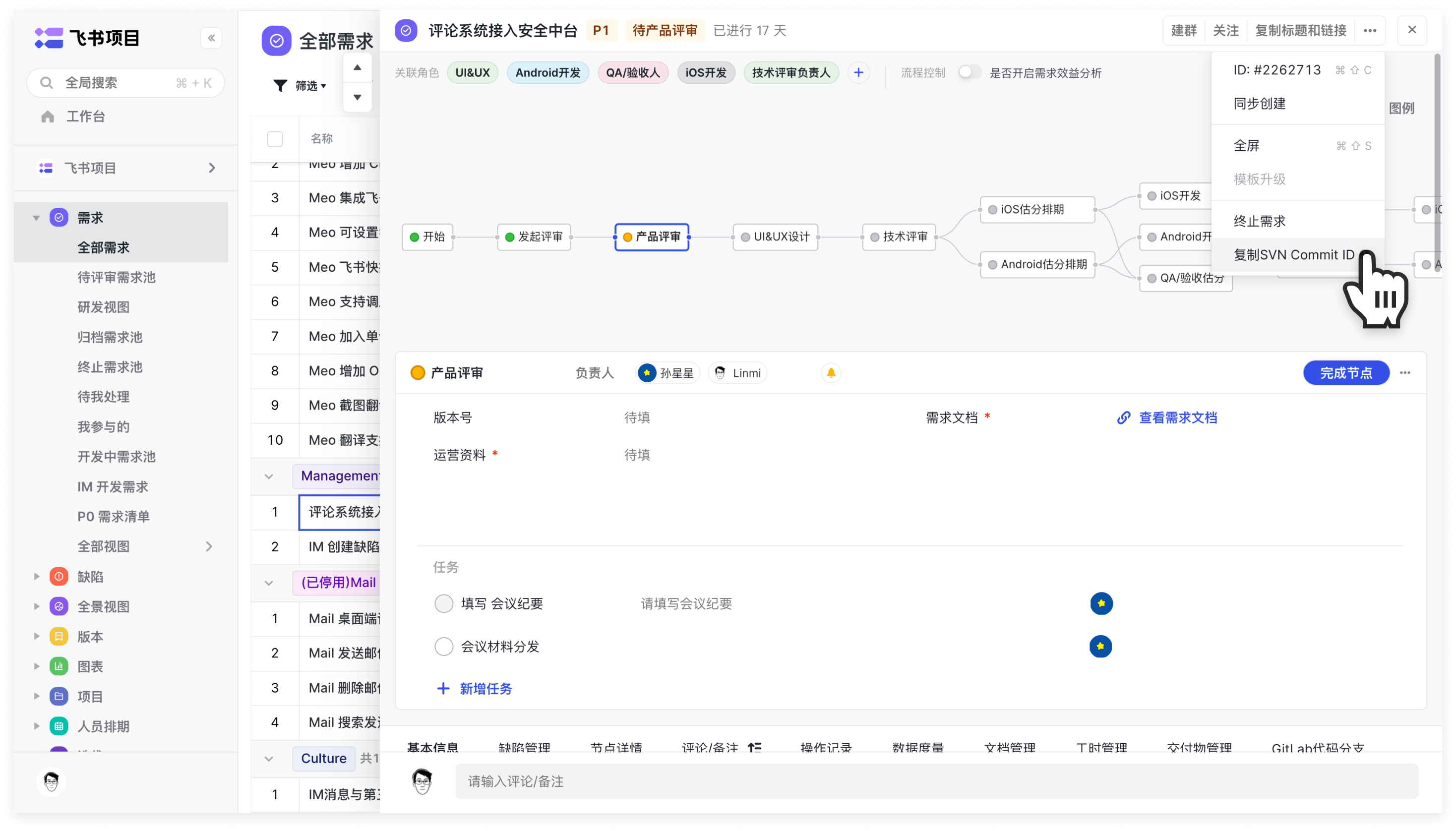Add a related role with plus icon

(x=858, y=72)
